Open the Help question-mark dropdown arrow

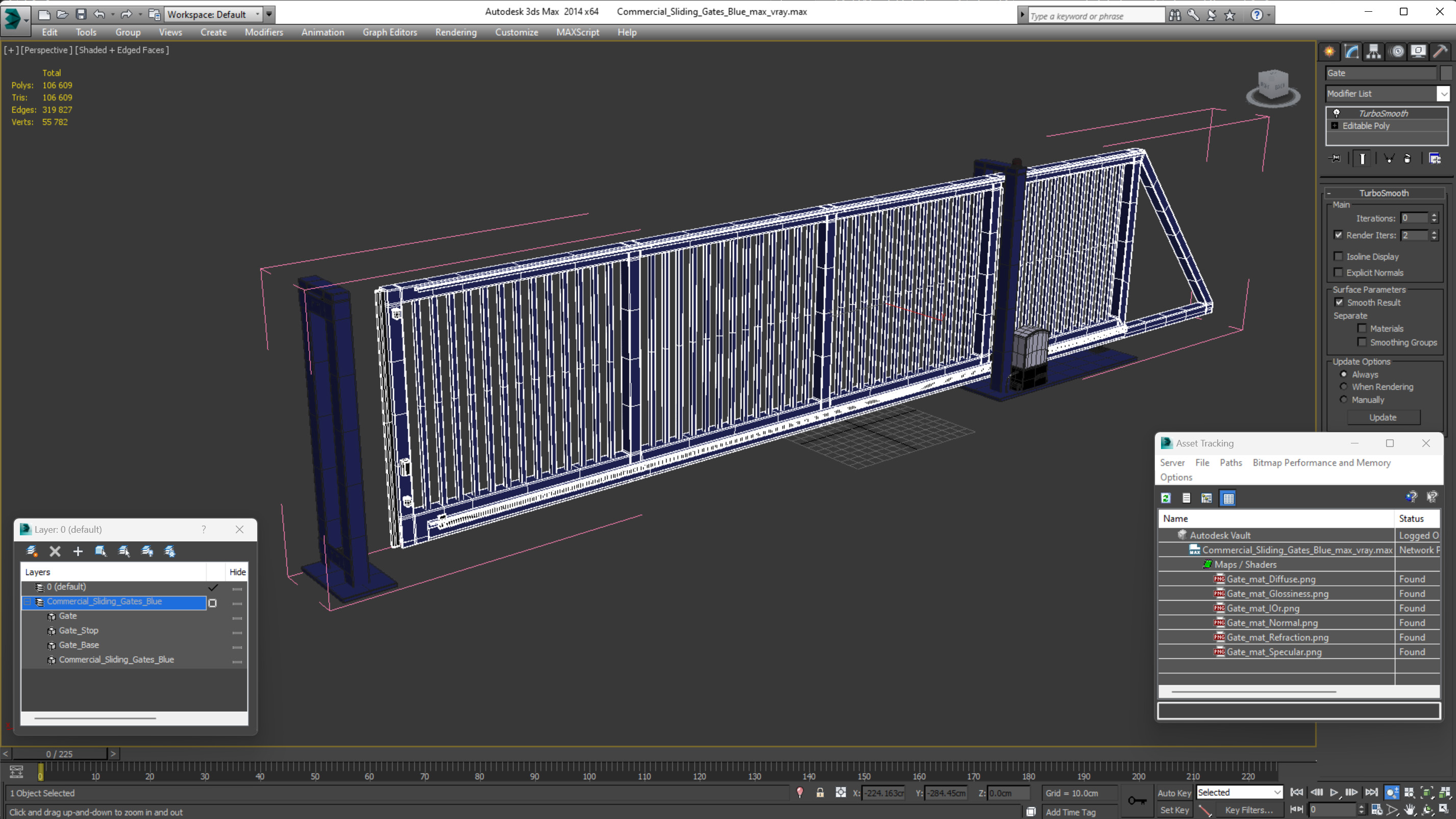[1270, 15]
